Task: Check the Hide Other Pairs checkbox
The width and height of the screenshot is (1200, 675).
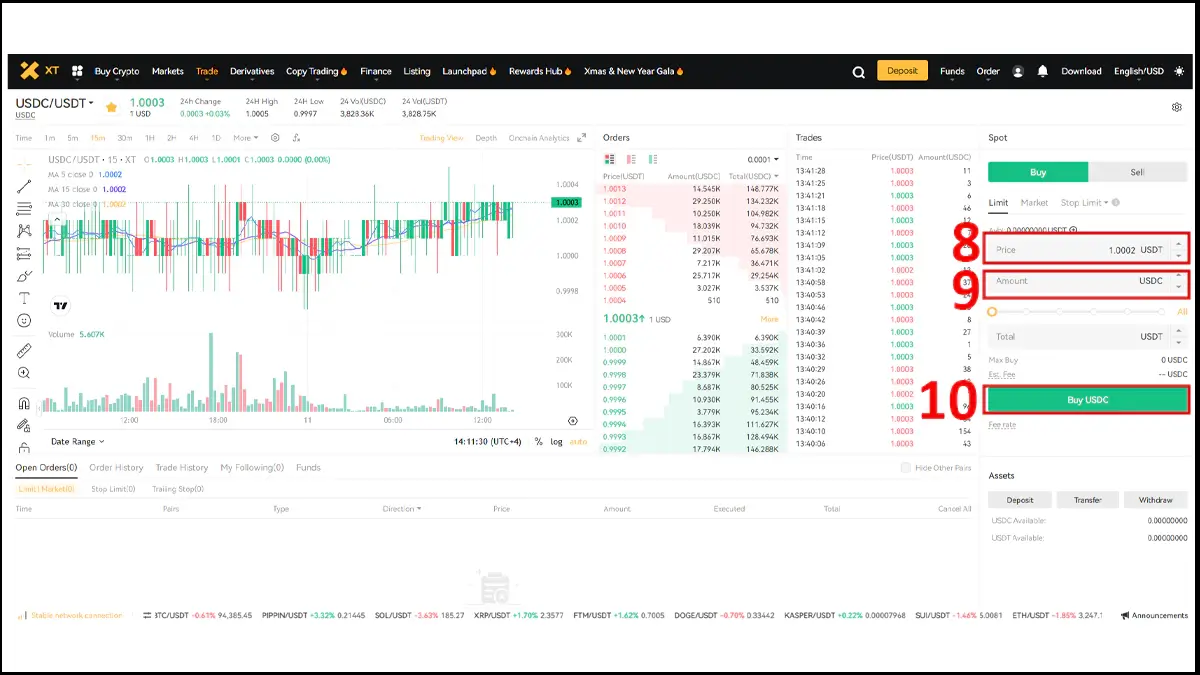Action: pos(906,468)
